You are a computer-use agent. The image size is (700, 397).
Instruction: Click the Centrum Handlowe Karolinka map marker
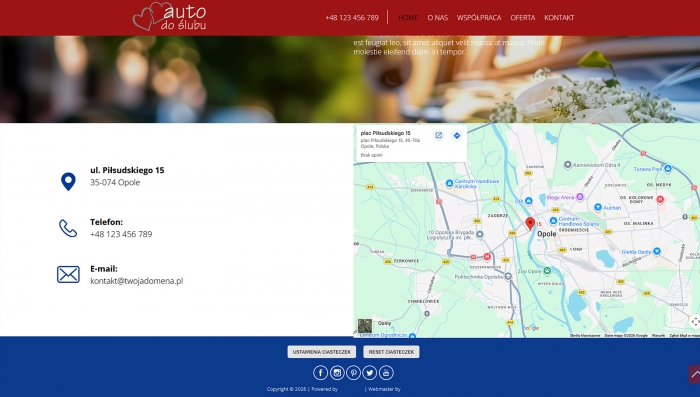(x=450, y=183)
